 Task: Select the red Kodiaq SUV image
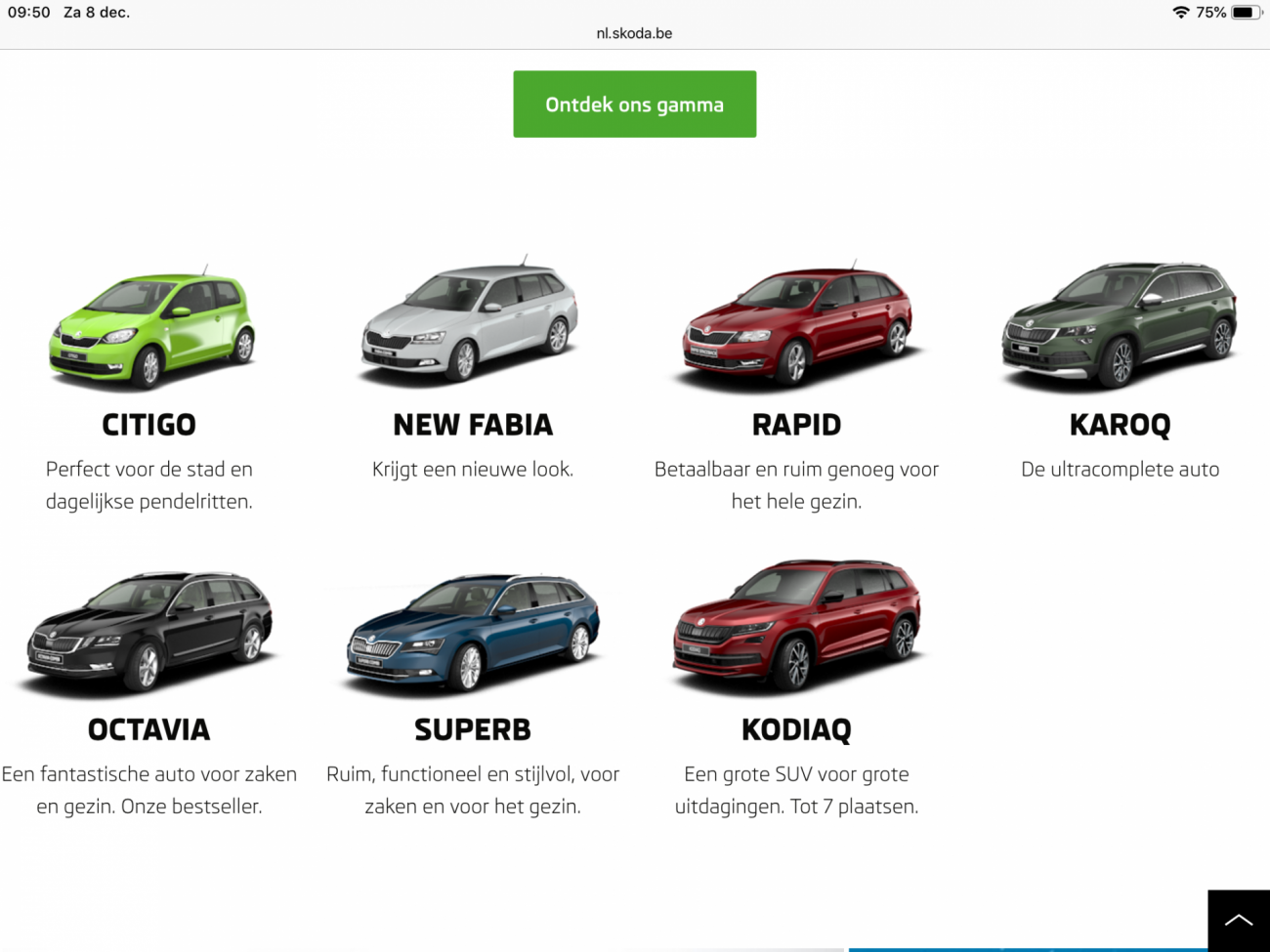pyautogui.click(x=797, y=627)
